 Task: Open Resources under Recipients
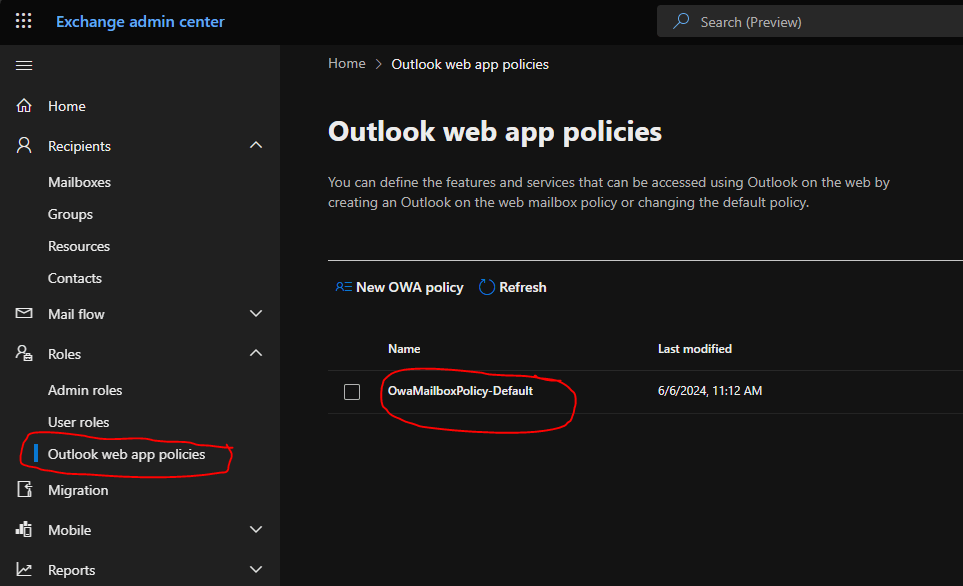[79, 246]
